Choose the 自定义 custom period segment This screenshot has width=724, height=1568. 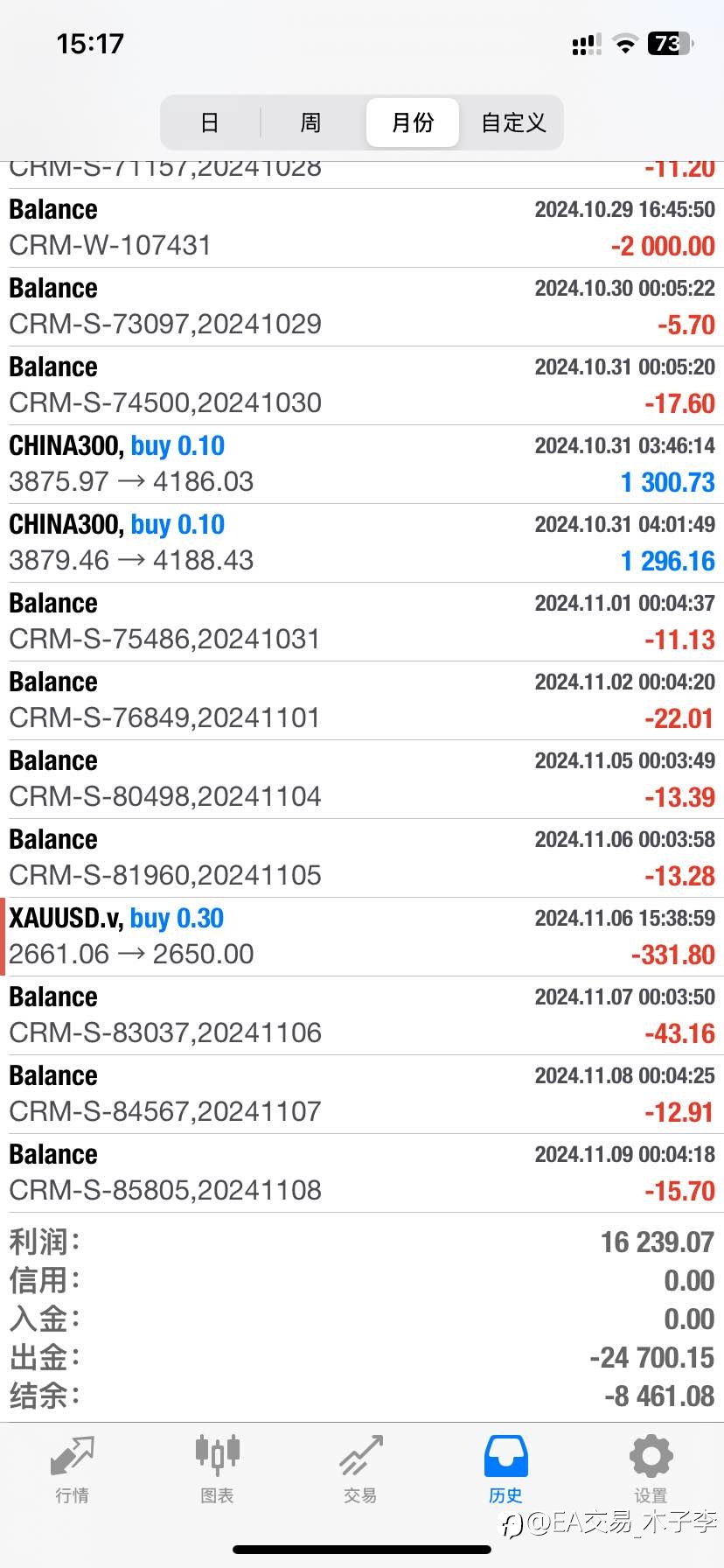513,122
